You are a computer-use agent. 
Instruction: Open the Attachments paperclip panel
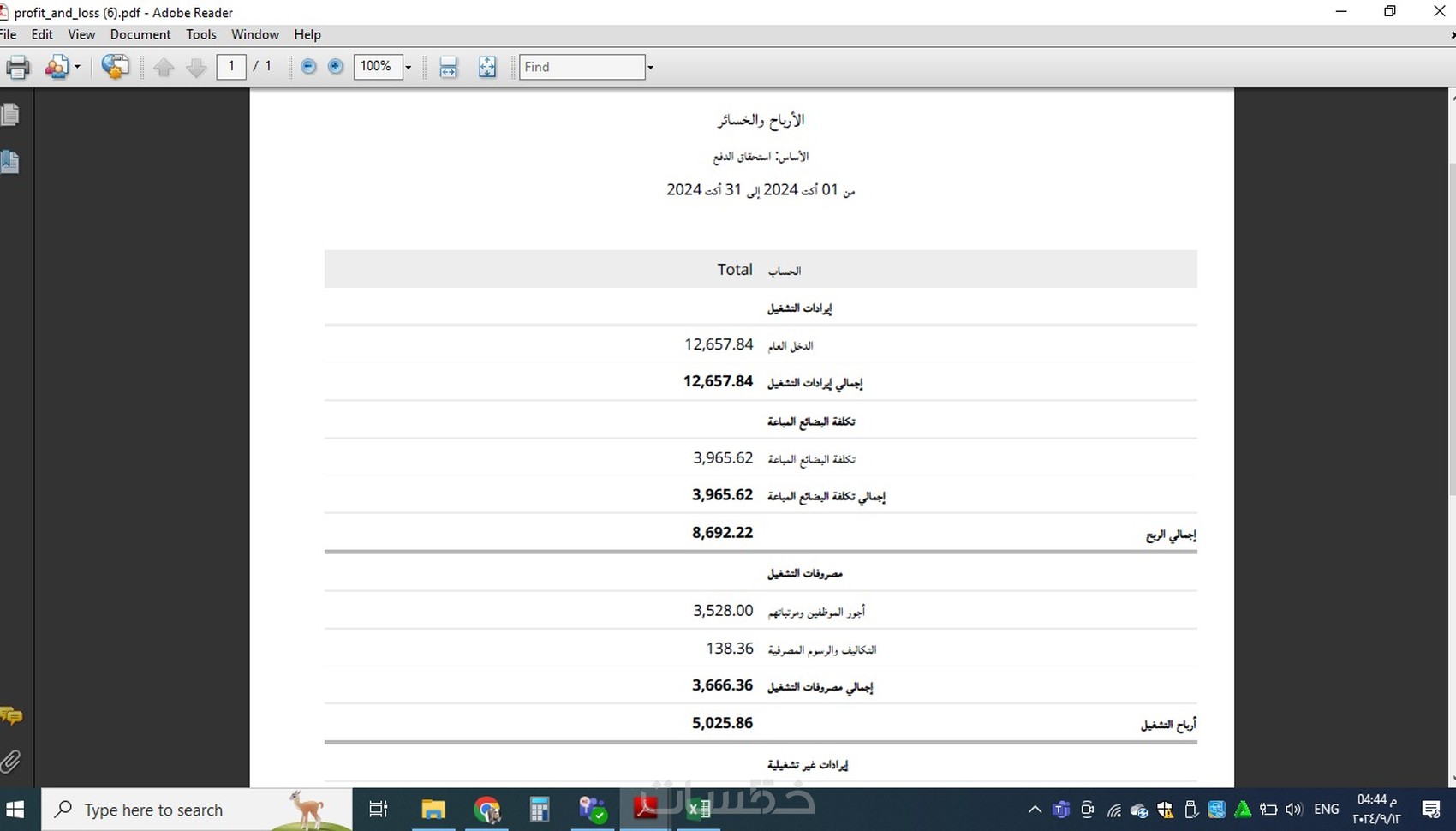pyautogui.click(x=10, y=761)
